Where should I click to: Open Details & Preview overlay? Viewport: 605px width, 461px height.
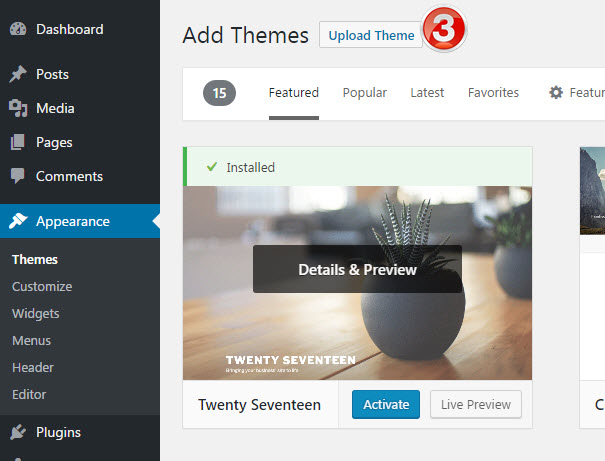(x=357, y=269)
